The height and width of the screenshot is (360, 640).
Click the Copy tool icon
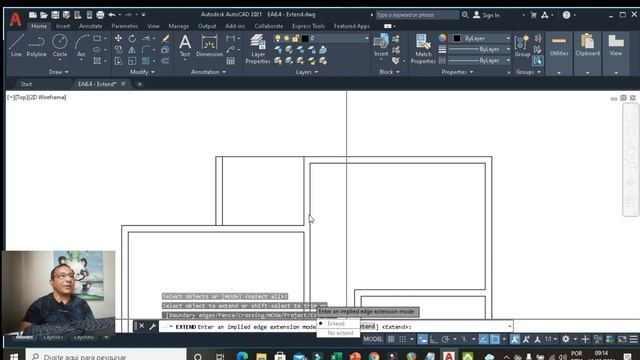pos(118,50)
